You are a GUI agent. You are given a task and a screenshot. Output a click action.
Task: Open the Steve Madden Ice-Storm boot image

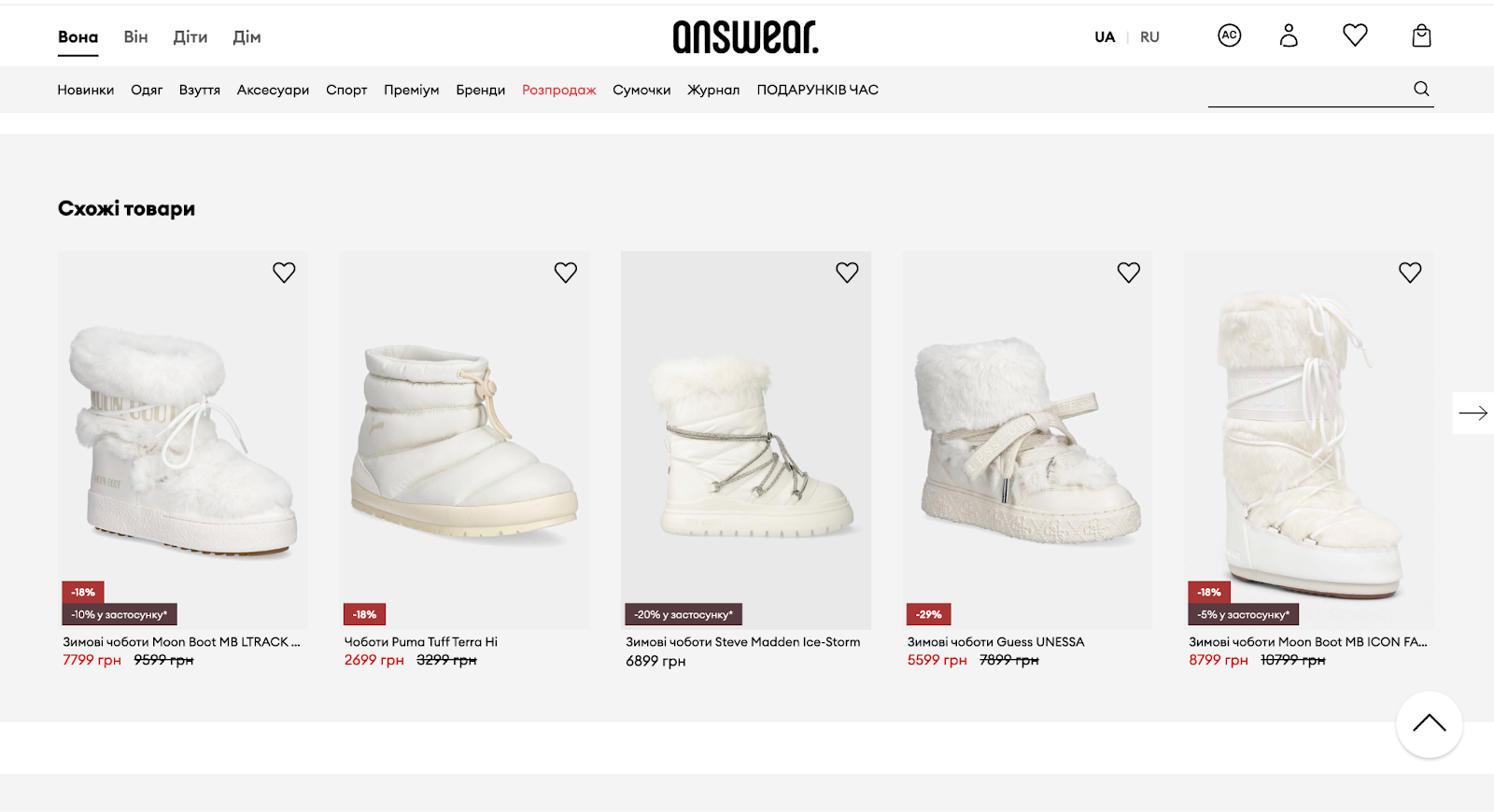[x=746, y=440]
